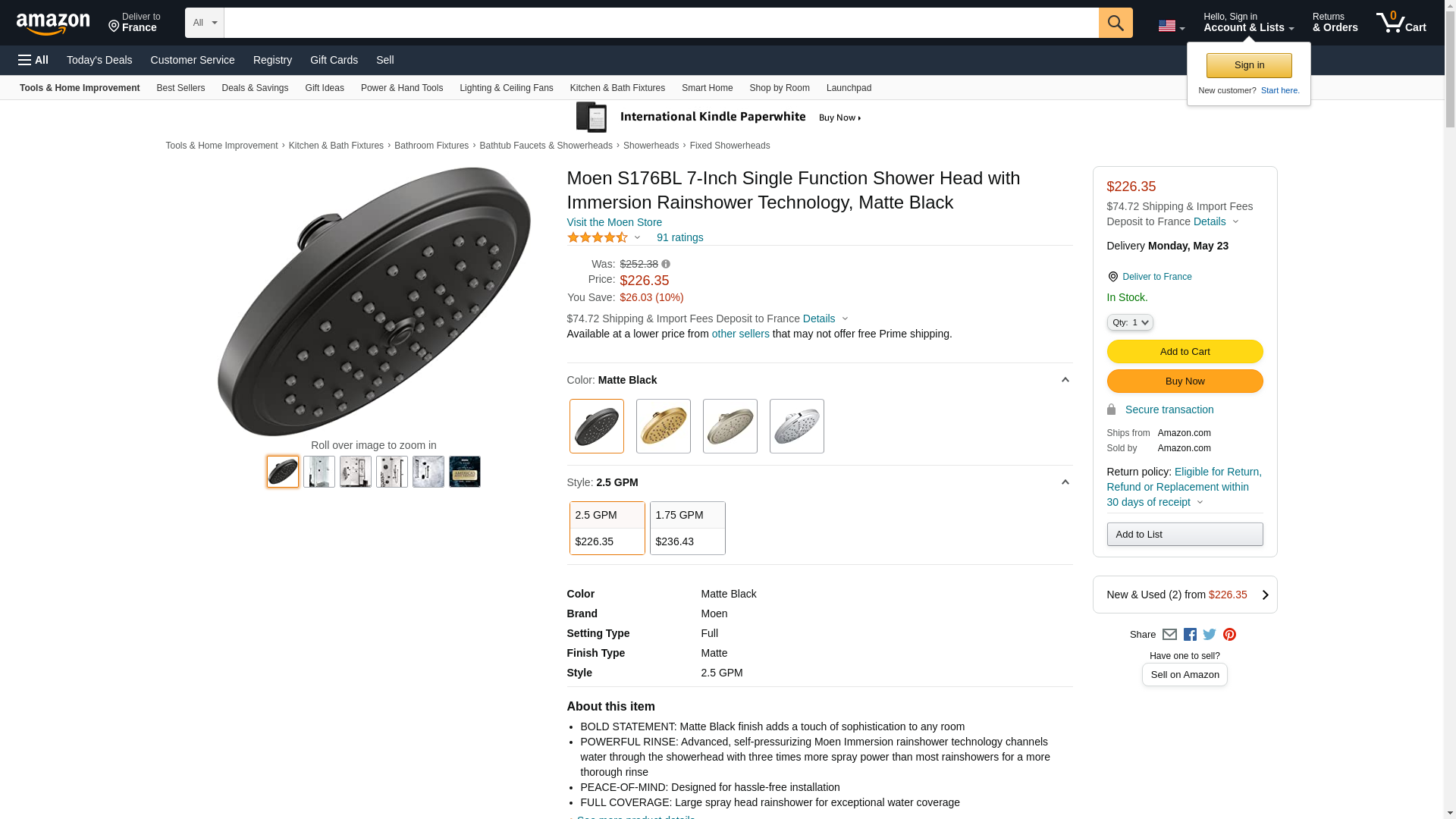Click the search text field

661,23
